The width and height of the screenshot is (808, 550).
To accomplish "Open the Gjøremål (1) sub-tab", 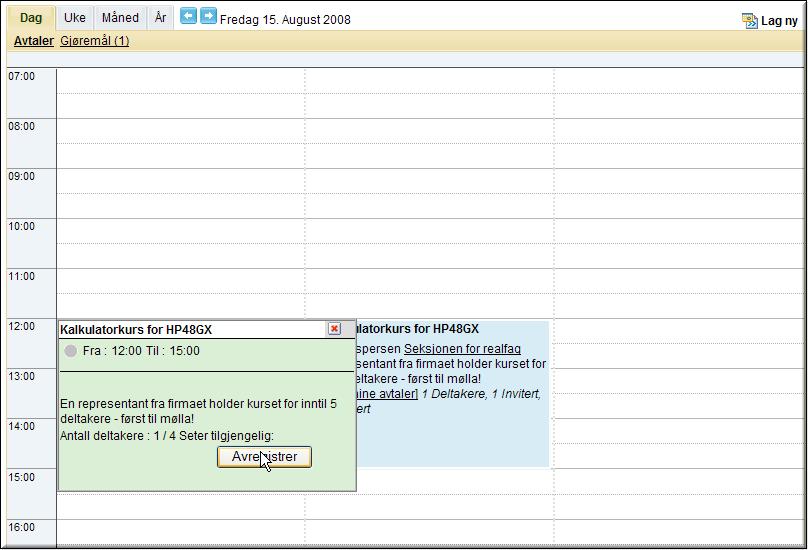I will tap(94, 41).
